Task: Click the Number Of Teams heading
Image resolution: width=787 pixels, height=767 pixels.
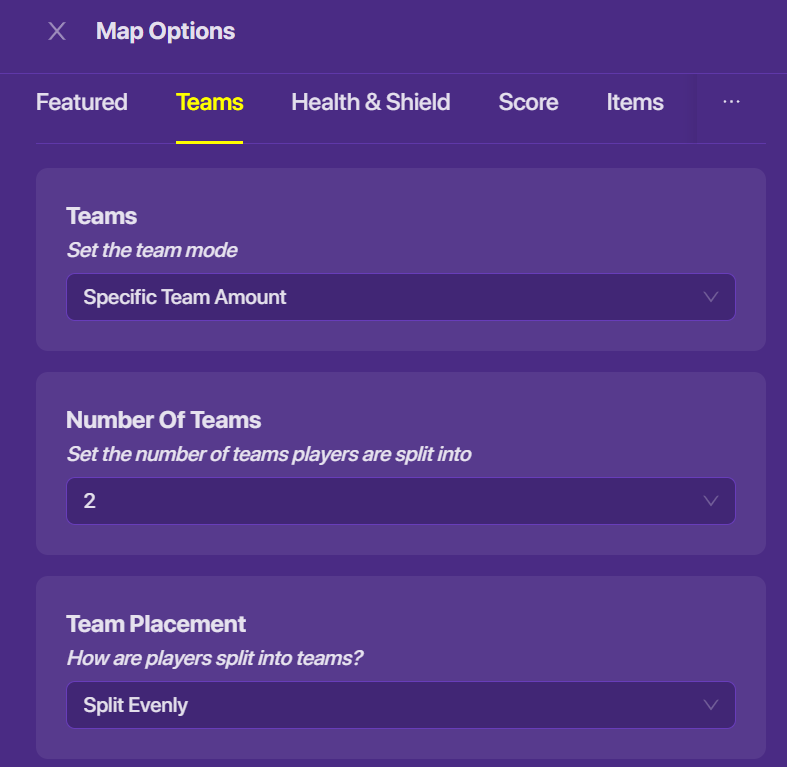Action: click(163, 419)
